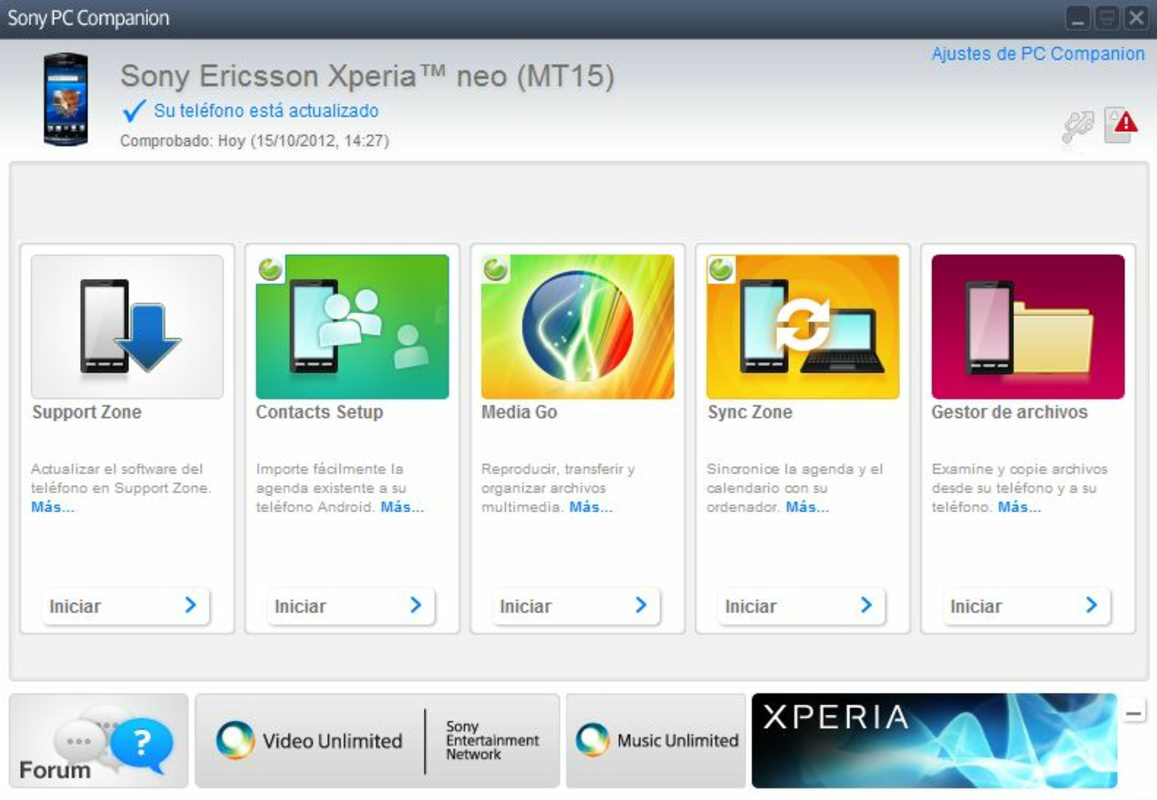Start Sync Zone with Iniciar button
Image resolution: width=1157 pixels, height=800 pixels.
[x=801, y=606]
